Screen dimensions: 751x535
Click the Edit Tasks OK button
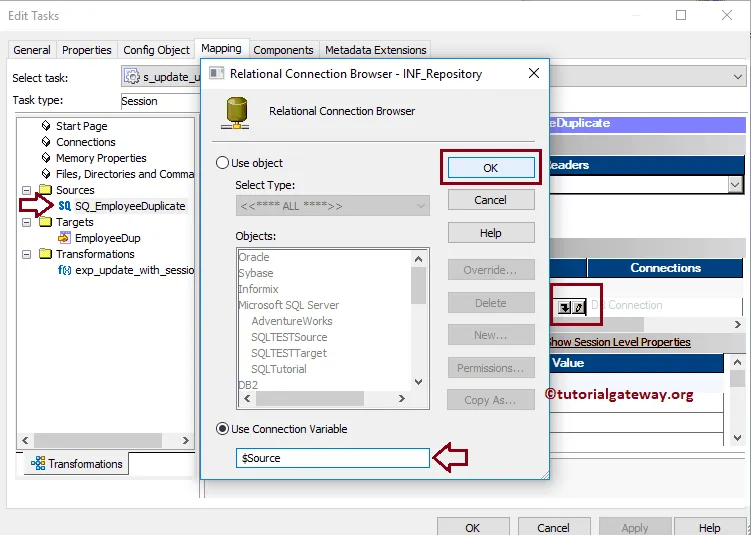[473, 527]
